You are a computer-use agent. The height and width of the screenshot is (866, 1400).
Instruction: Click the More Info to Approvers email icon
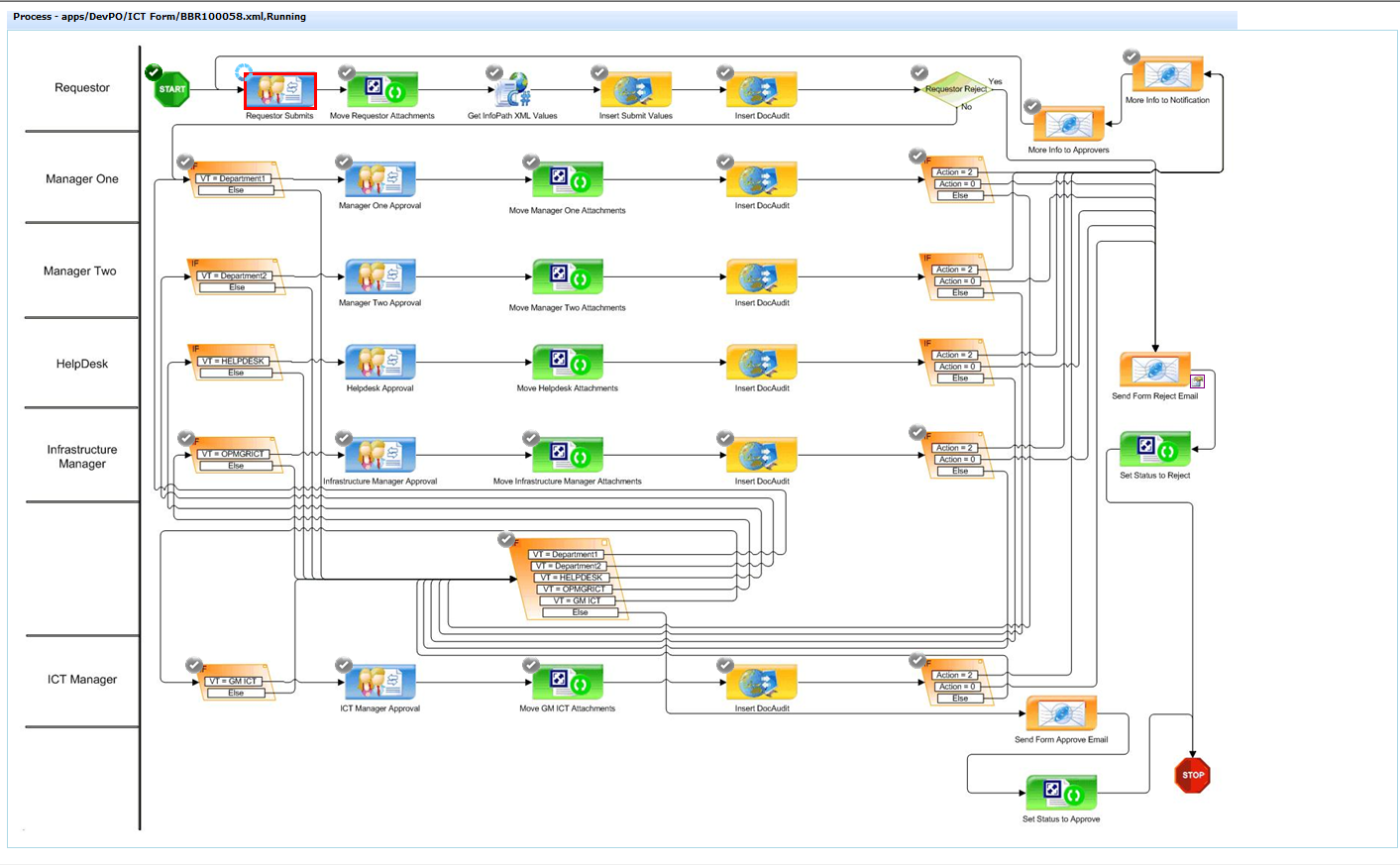click(x=1069, y=124)
